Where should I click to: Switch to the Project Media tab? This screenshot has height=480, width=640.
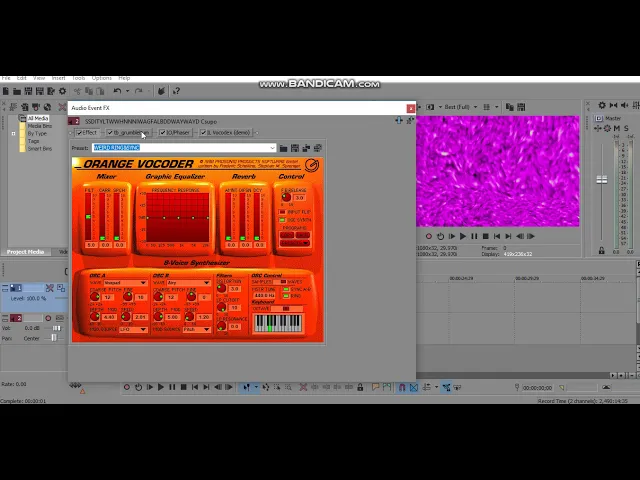25,252
